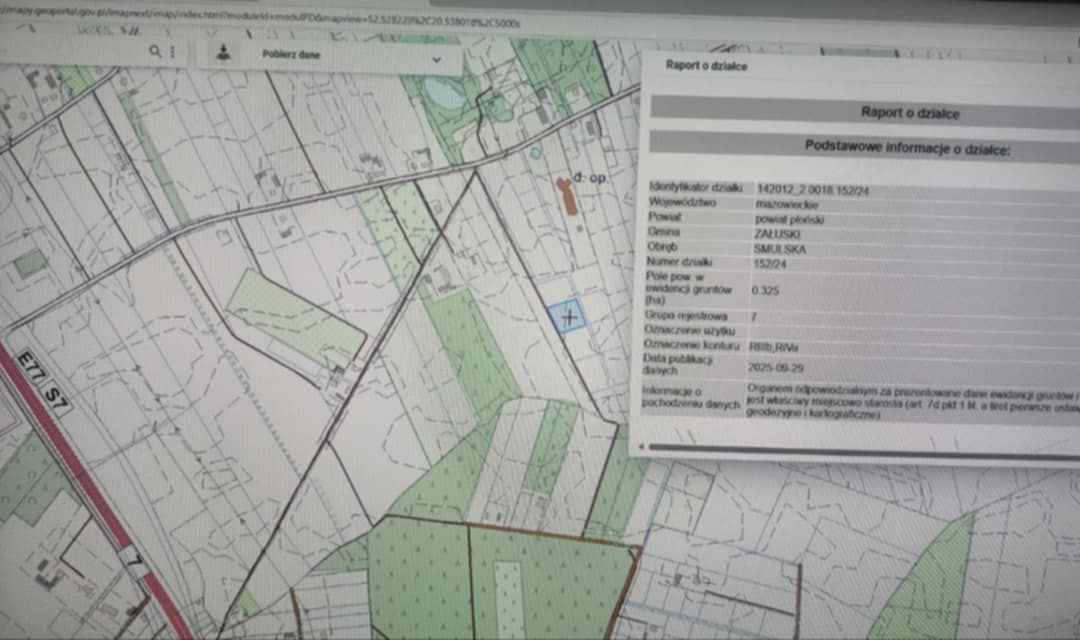Expand the Pobierz dane dropdown chevron
Viewport: 1080px width, 640px height.
point(436,59)
